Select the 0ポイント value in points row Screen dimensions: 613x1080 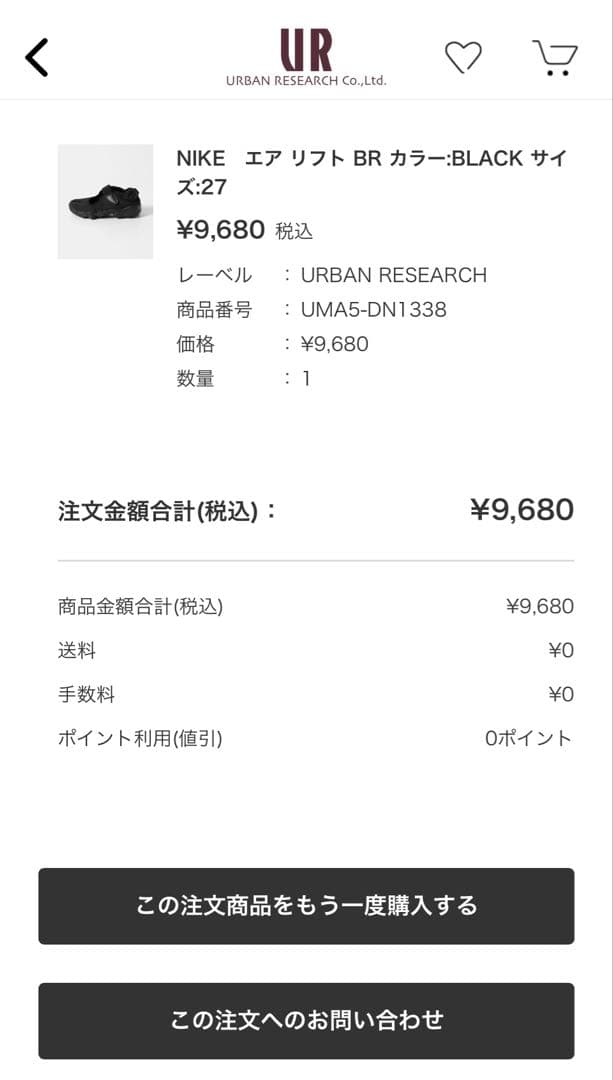tap(531, 738)
